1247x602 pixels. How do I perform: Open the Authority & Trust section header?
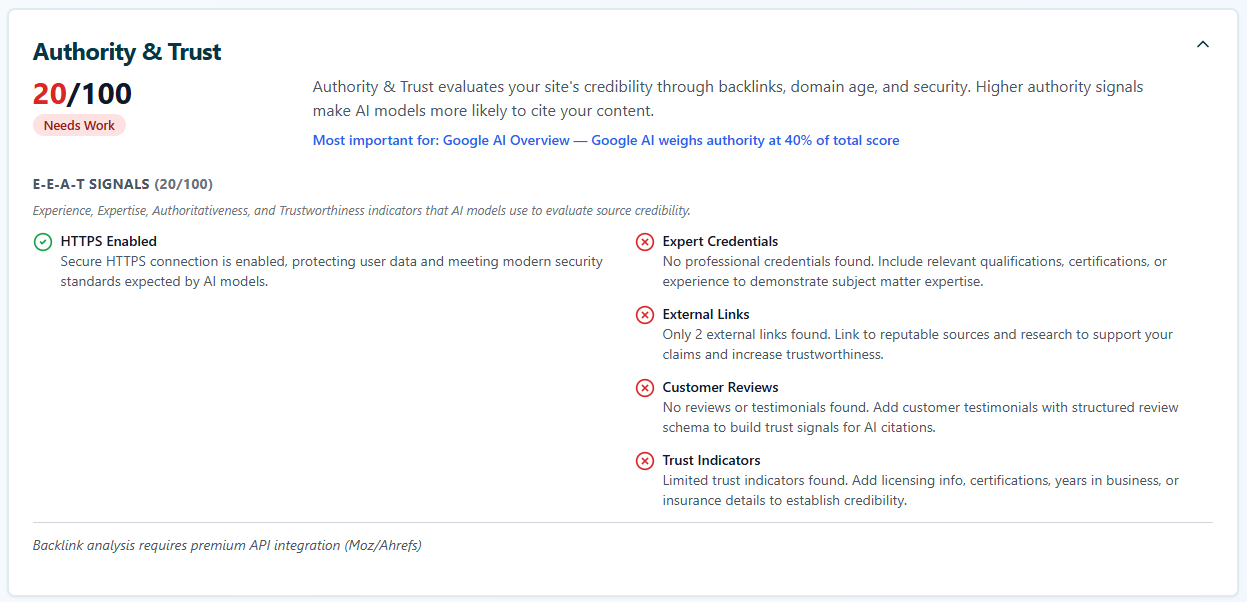tap(126, 51)
